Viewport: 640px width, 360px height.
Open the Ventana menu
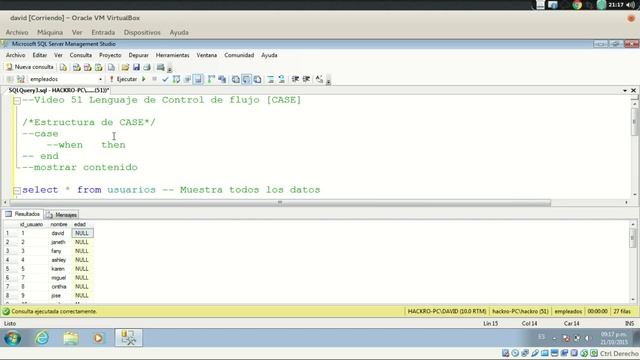tap(207, 55)
